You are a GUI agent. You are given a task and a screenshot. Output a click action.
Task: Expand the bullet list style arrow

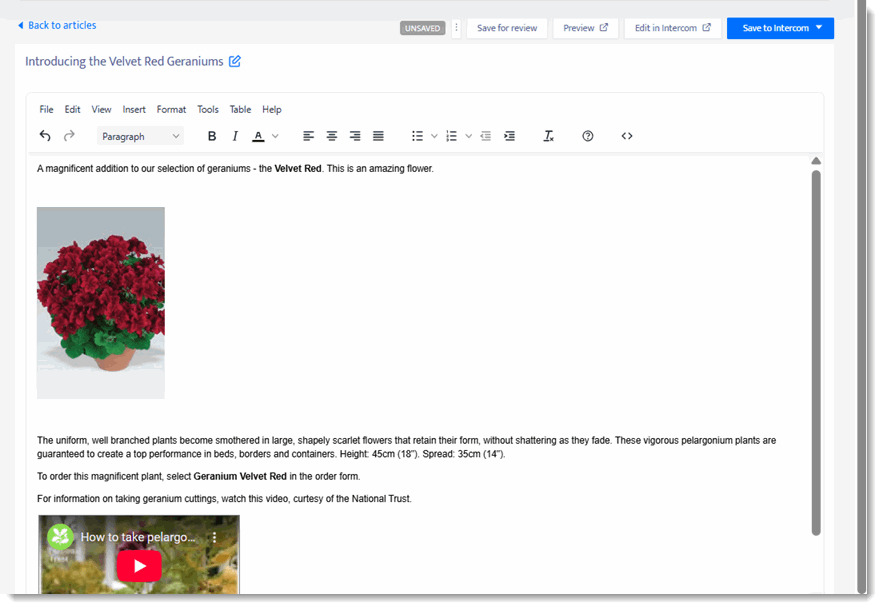pos(434,136)
